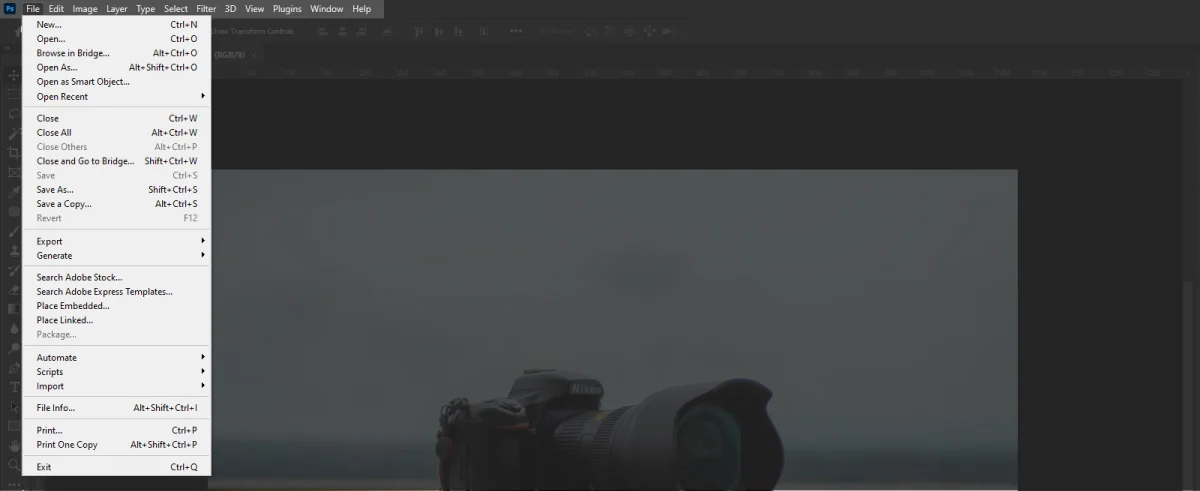Choose Save As... in the File menu
Screen dimensions: 1200x491
55,190
